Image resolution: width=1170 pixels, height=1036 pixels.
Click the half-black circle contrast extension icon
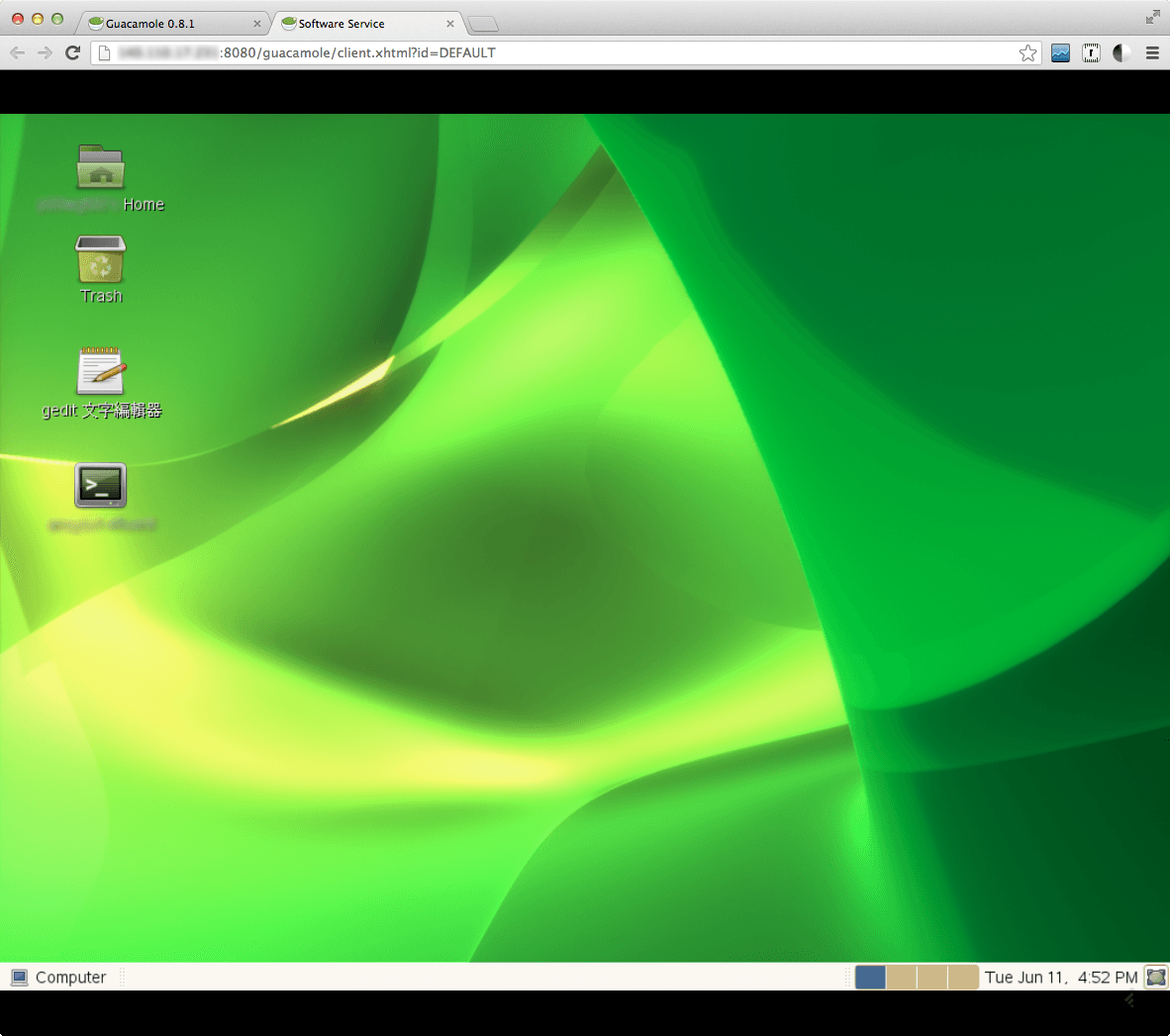1121,53
